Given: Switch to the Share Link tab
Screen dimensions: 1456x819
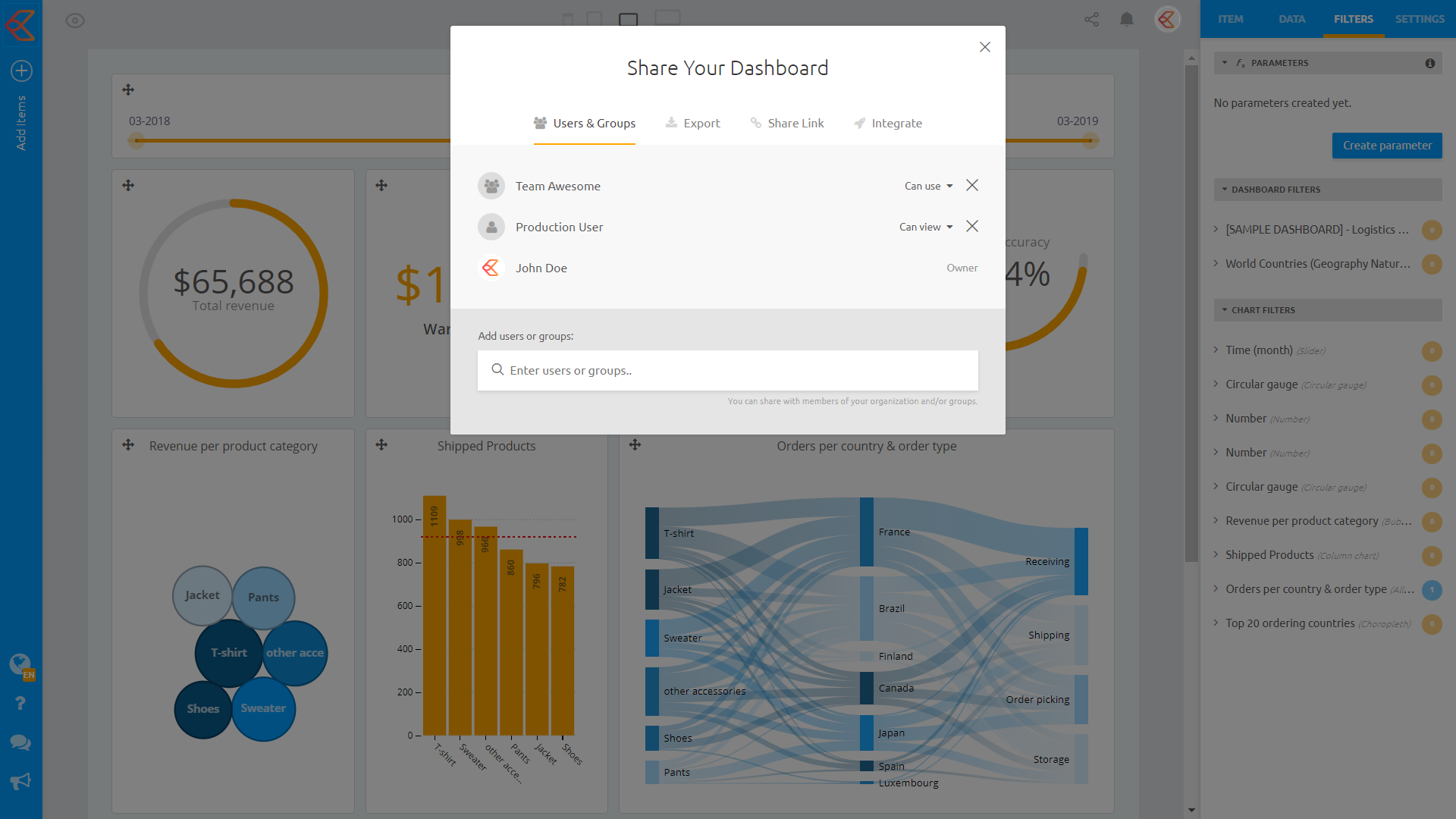Looking at the screenshot, I should point(786,124).
